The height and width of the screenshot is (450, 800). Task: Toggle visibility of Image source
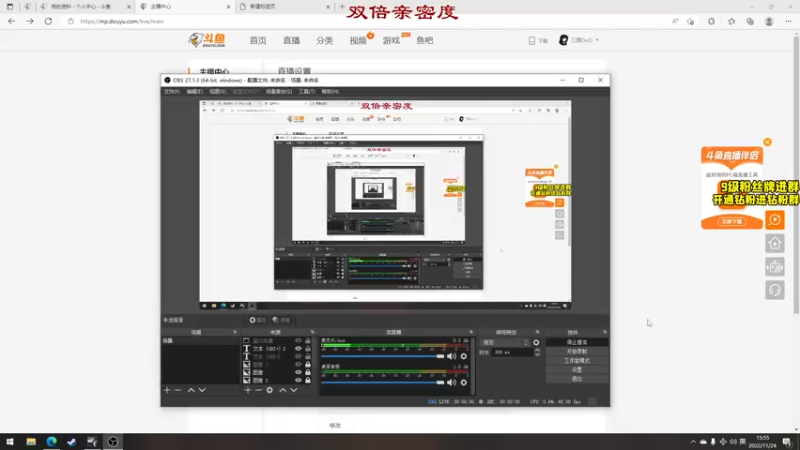coord(298,372)
